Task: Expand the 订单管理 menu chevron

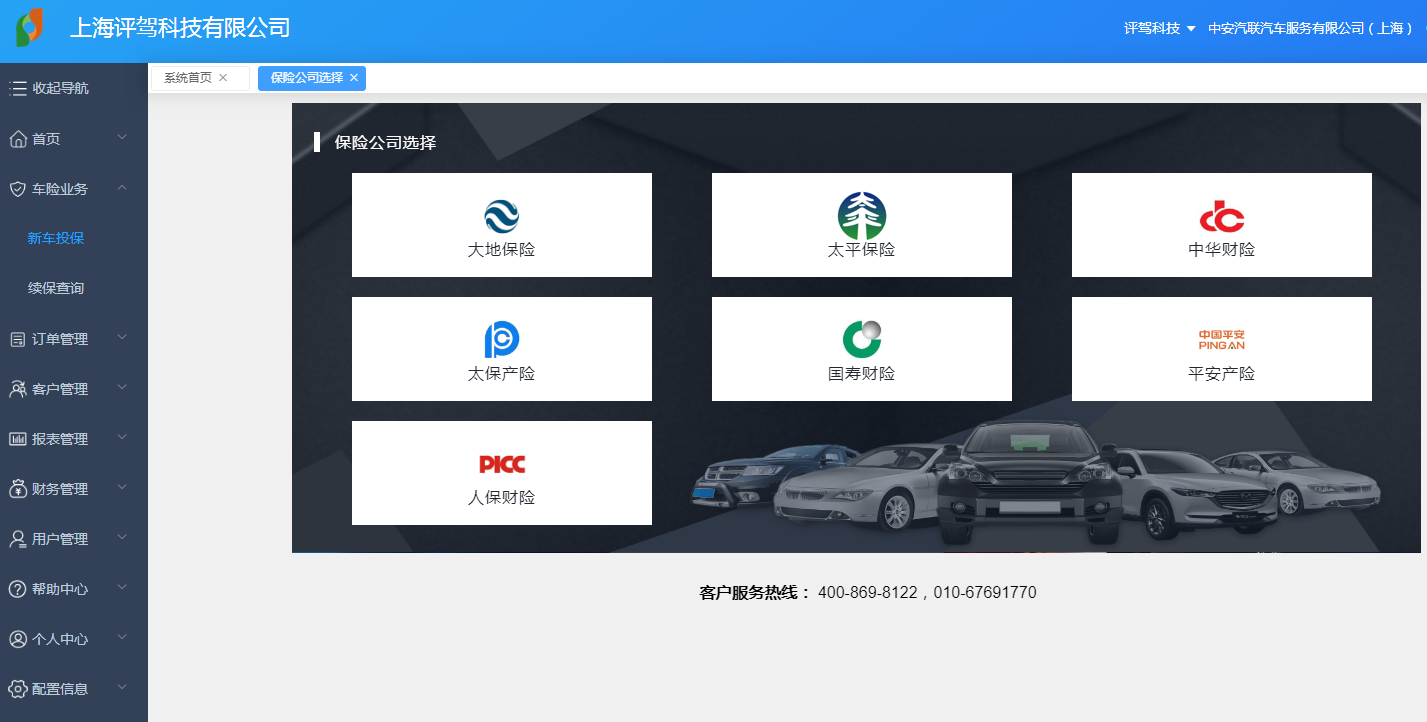Action: pos(122,337)
